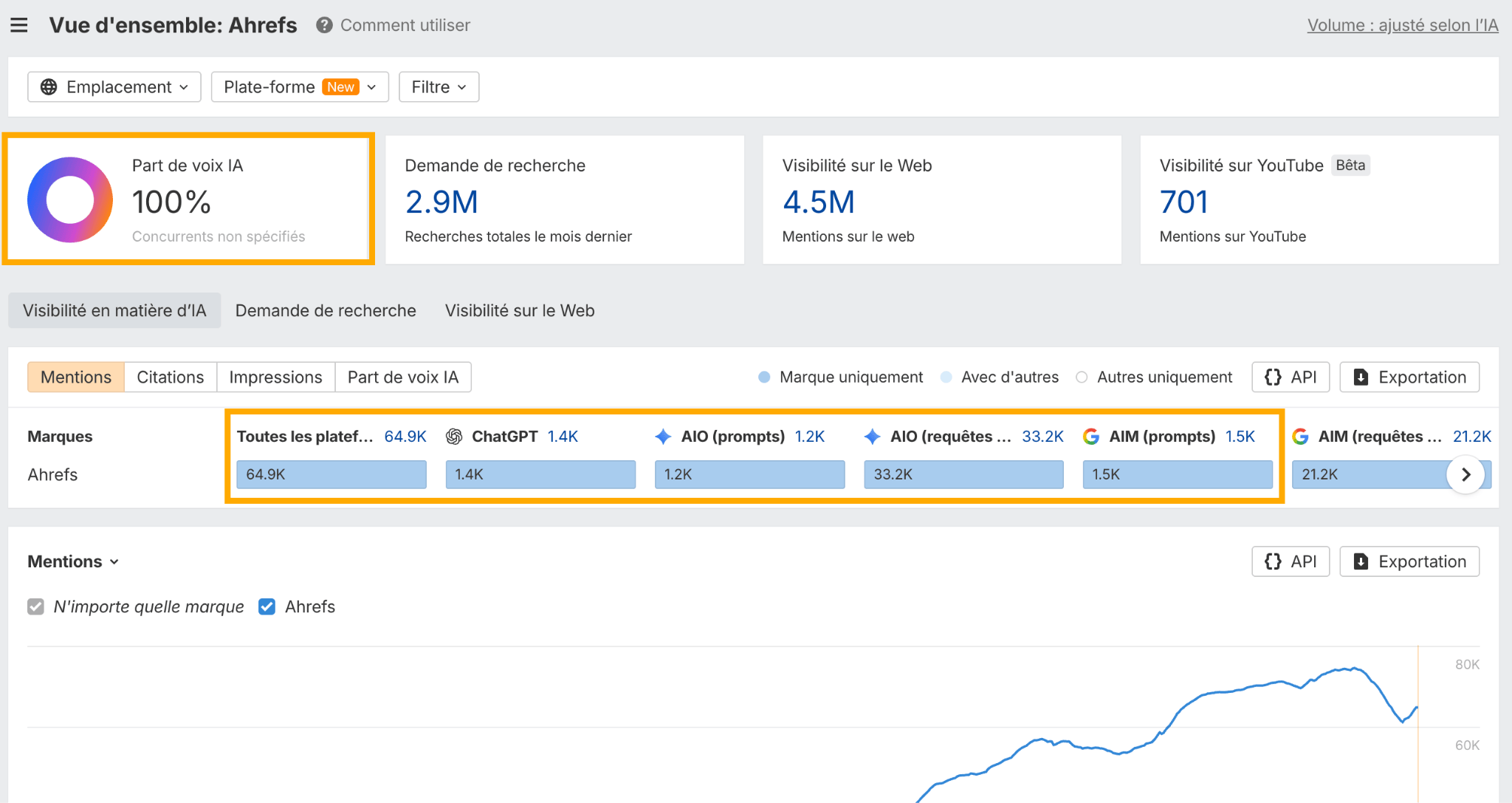
Task: Click the Comment utiliser link
Action: click(x=405, y=25)
